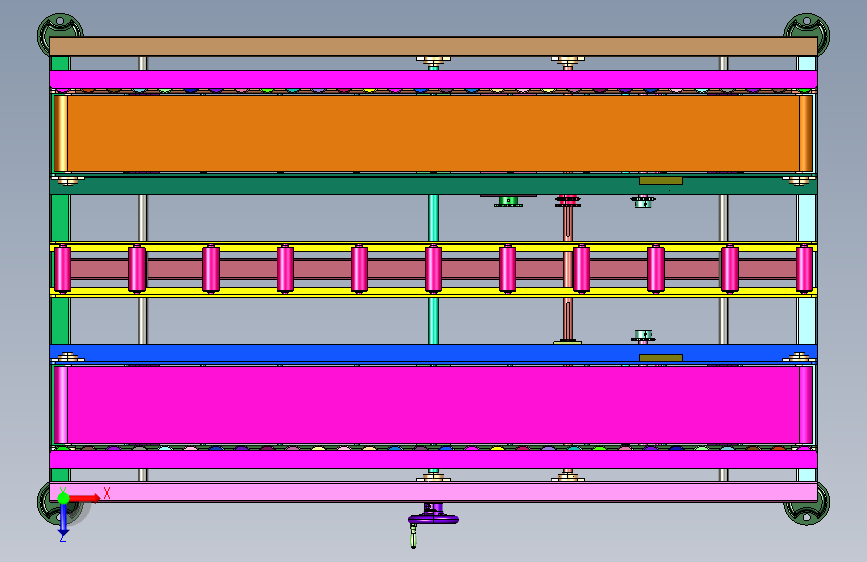This screenshot has height=562, width=867.
Task: Select the orange conveyor belt surface
Action: click(433, 133)
